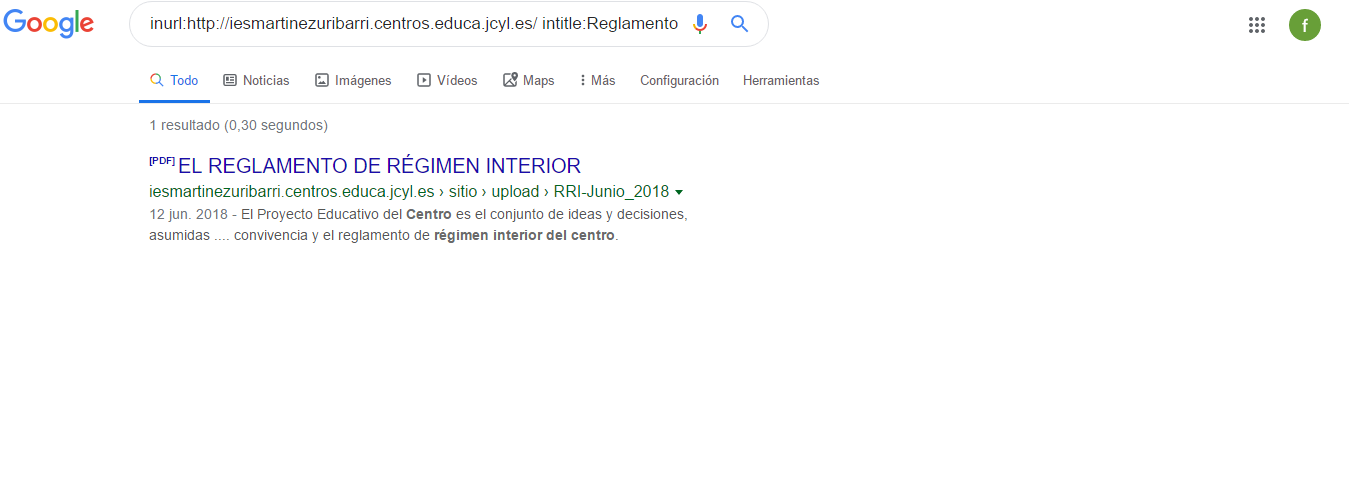Click the snippet text '12 jun. 2018'
Viewport: 1349px width, 502px height.
187,215
